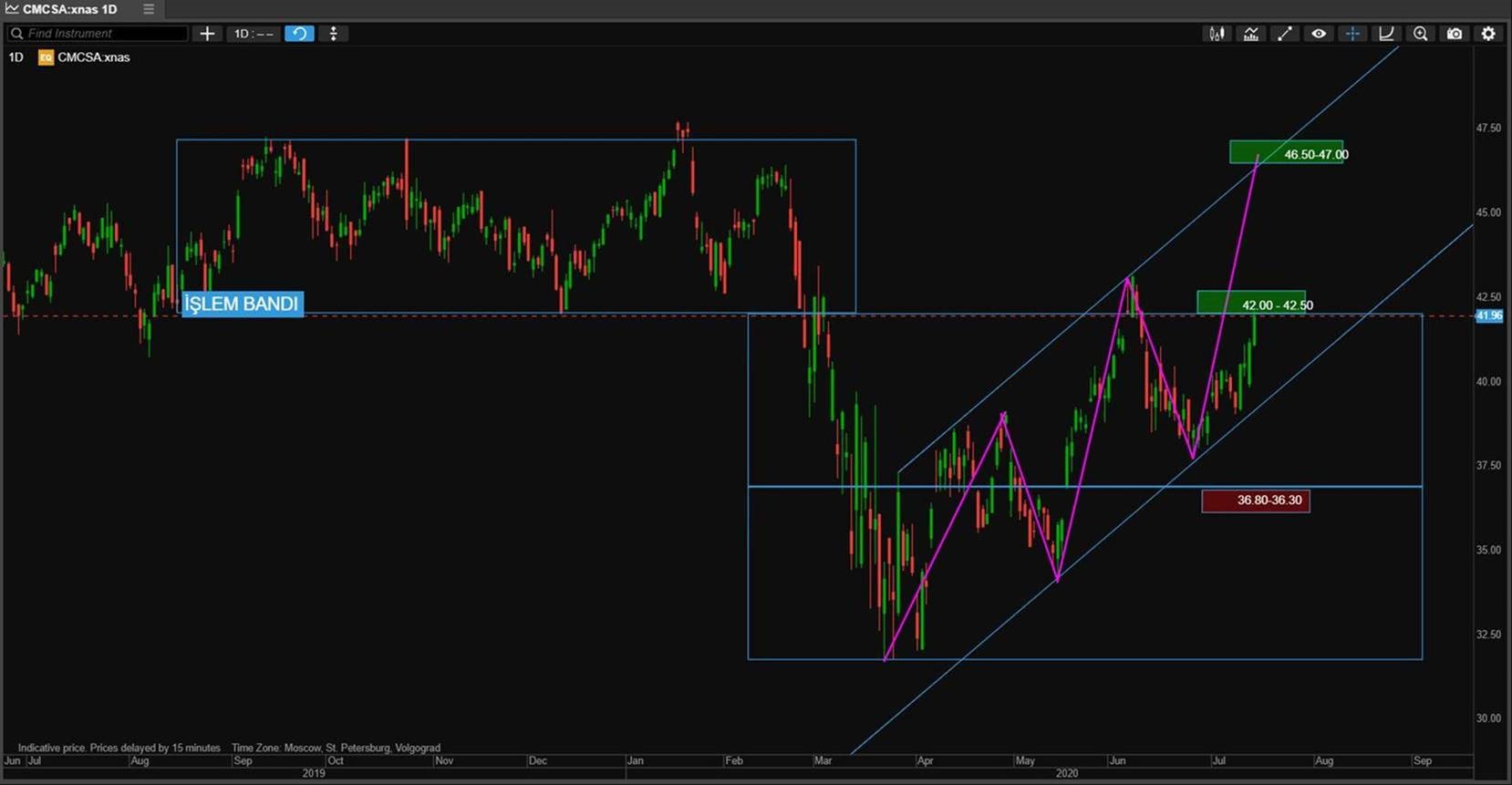The image size is (1512, 785).
Task: Open the 1D period selector dropdown
Action: (253, 34)
